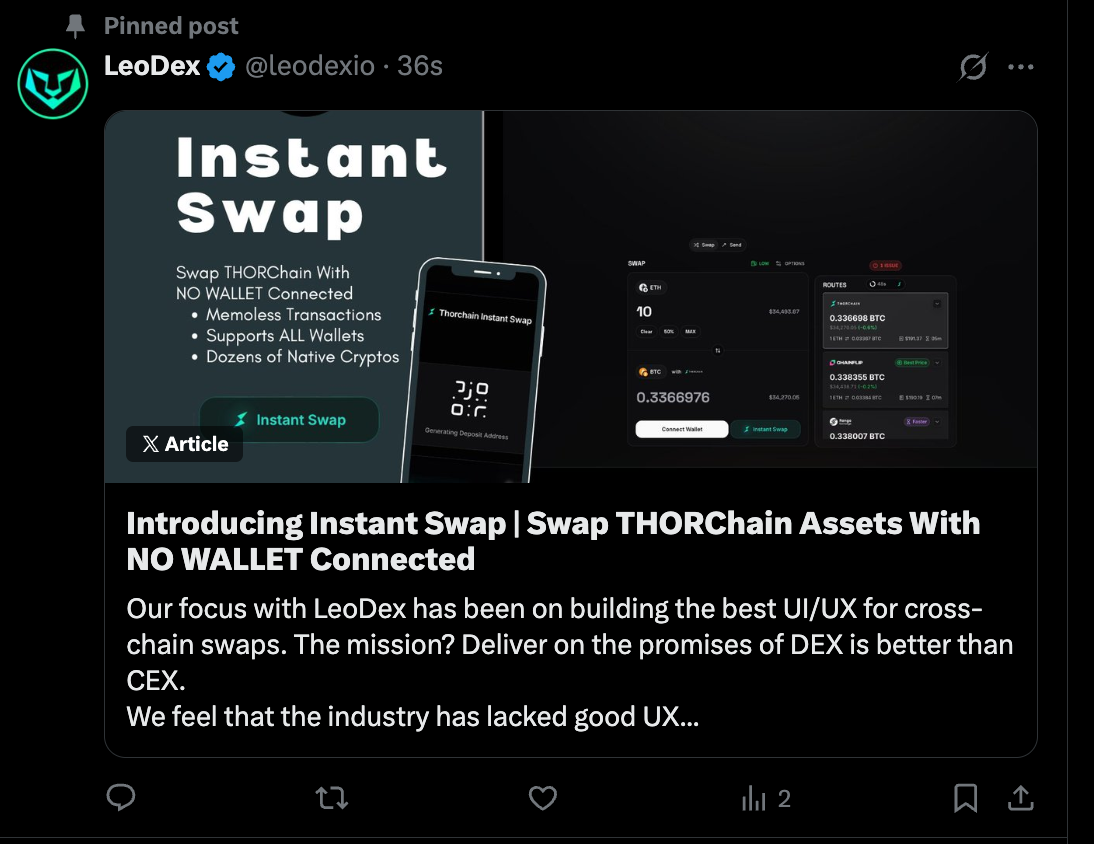Share the post via the upload icon
The width and height of the screenshot is (1094, 844).
pos(1021,797)
